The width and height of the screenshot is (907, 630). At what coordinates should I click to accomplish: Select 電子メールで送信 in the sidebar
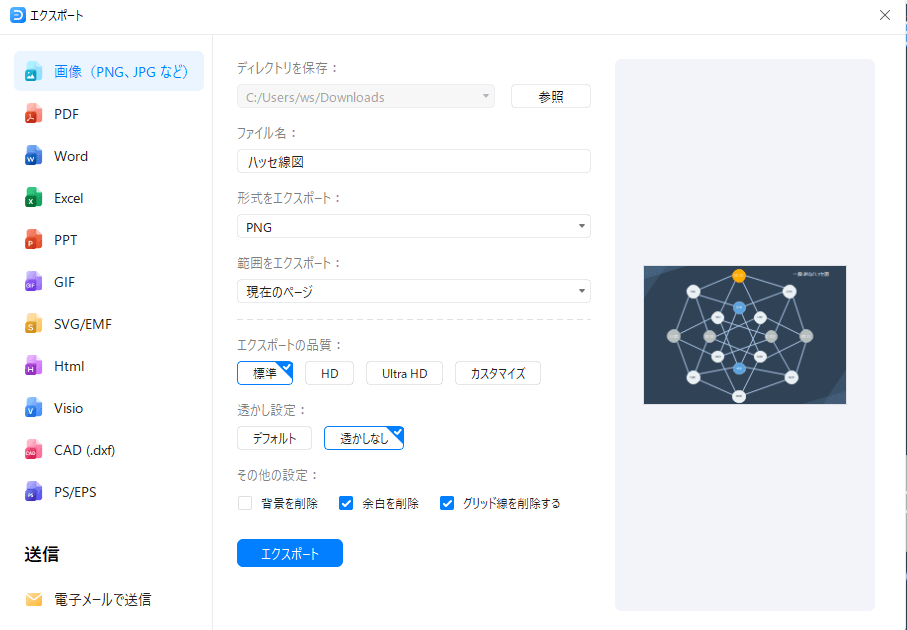102,599
